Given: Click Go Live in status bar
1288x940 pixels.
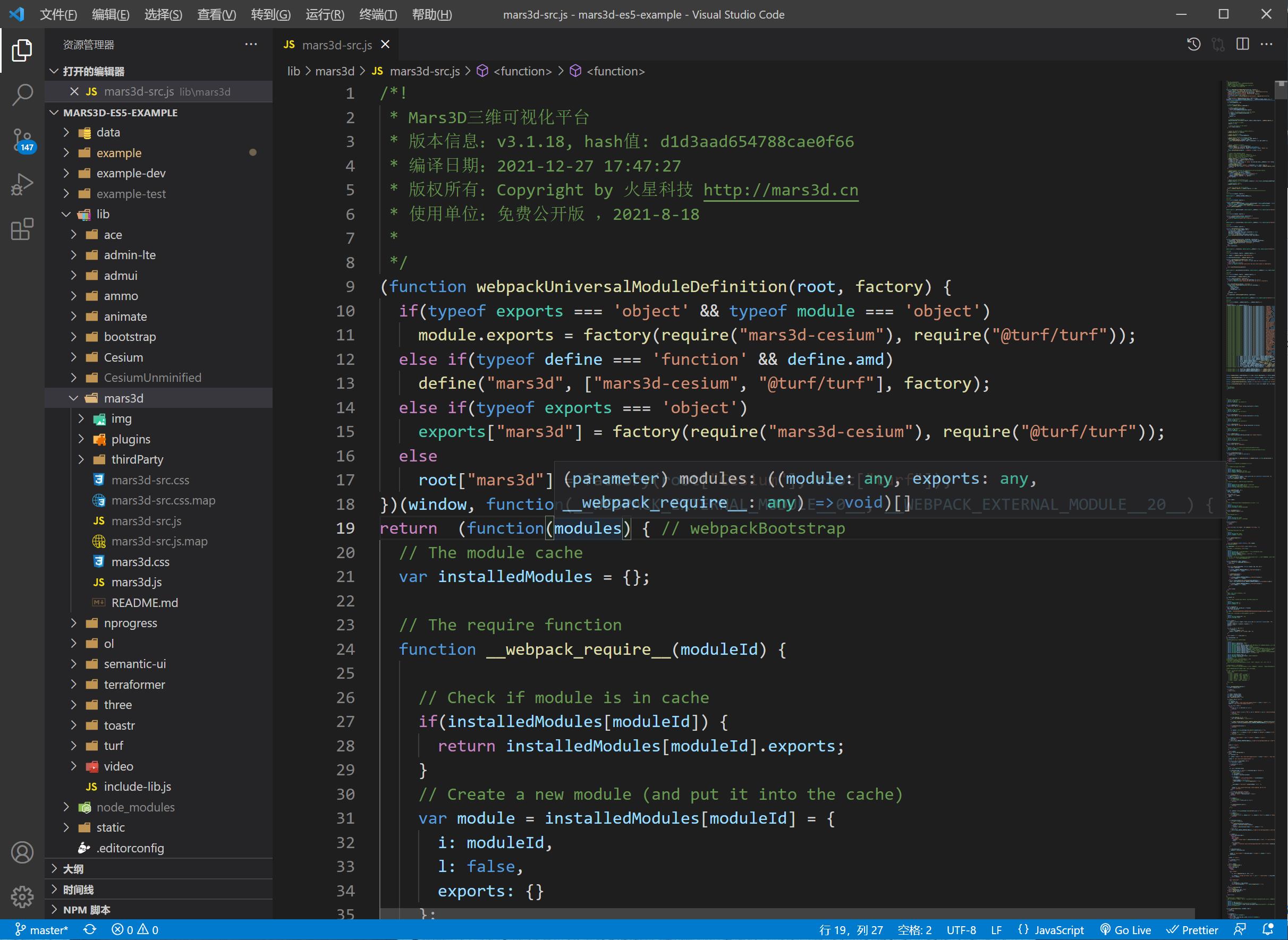Looking at the screenshot, I should pyautogui.click(x=1125, y=930).
